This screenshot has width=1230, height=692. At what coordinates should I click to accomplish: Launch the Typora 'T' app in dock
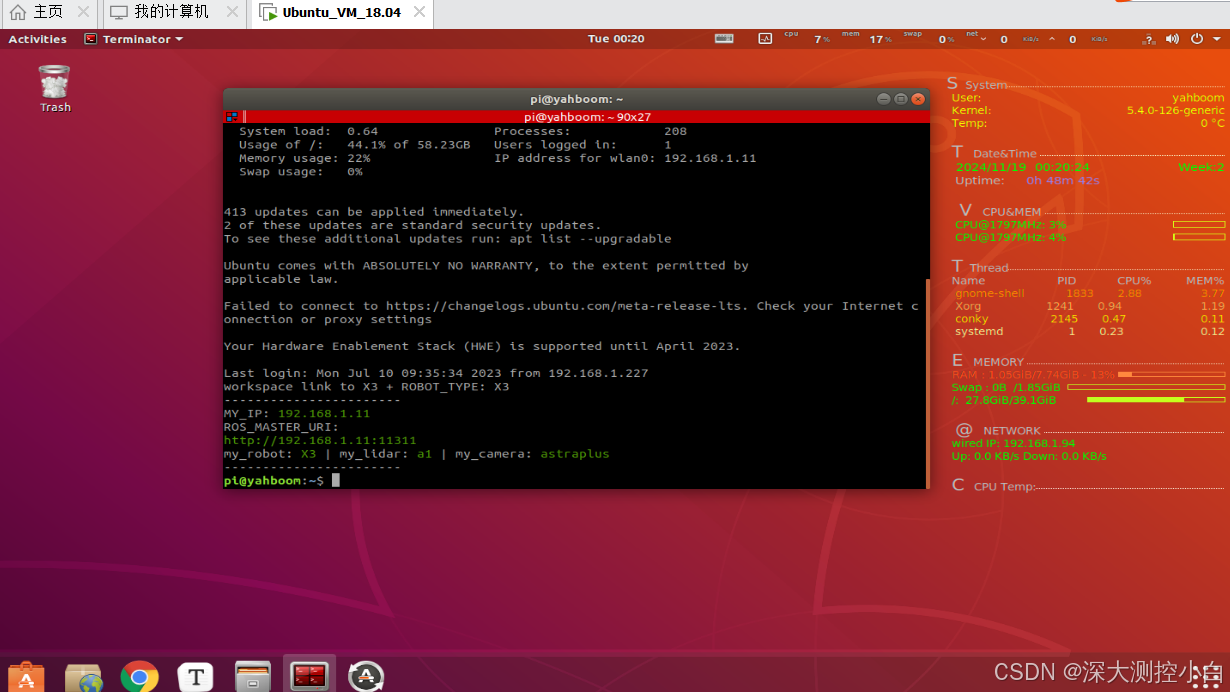(x=195, y=677)
